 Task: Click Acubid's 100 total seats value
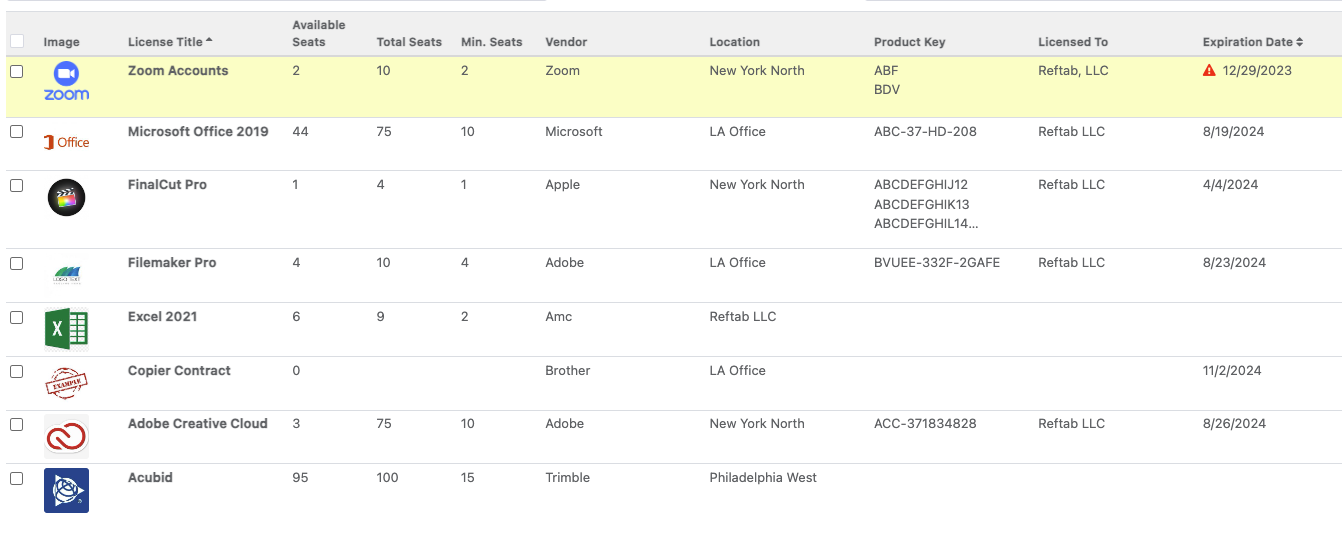tap(387, 478)
